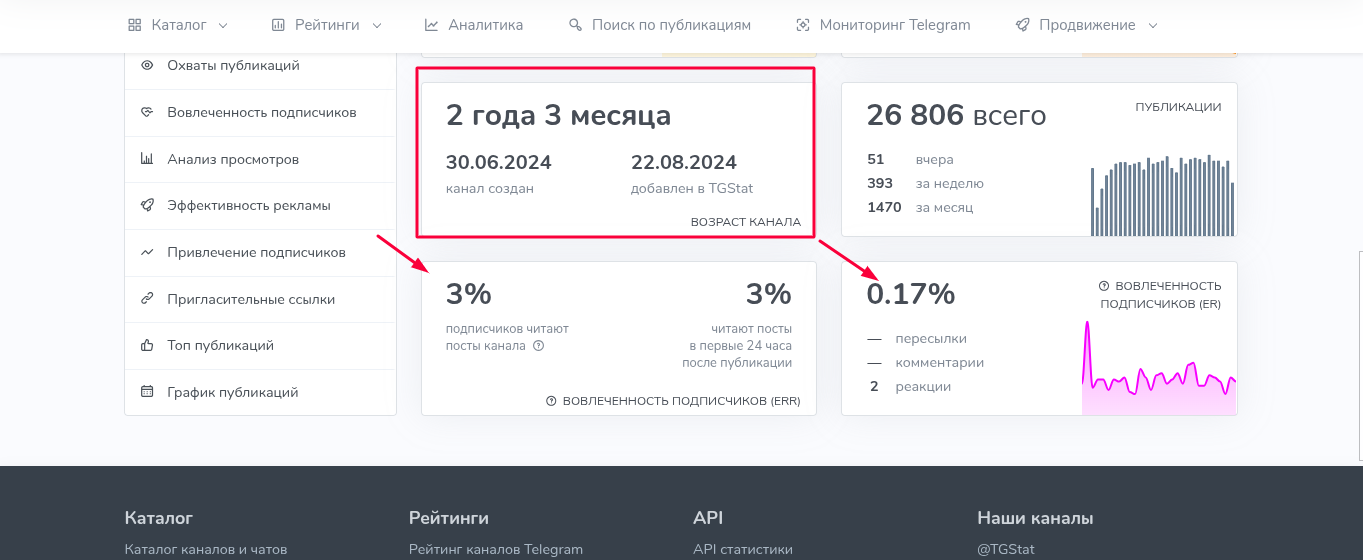The width and height of the screenshot is (1363, 560).
Task: Click the '2 реакции' row in ER card
Action: click(x=910, y=386)
